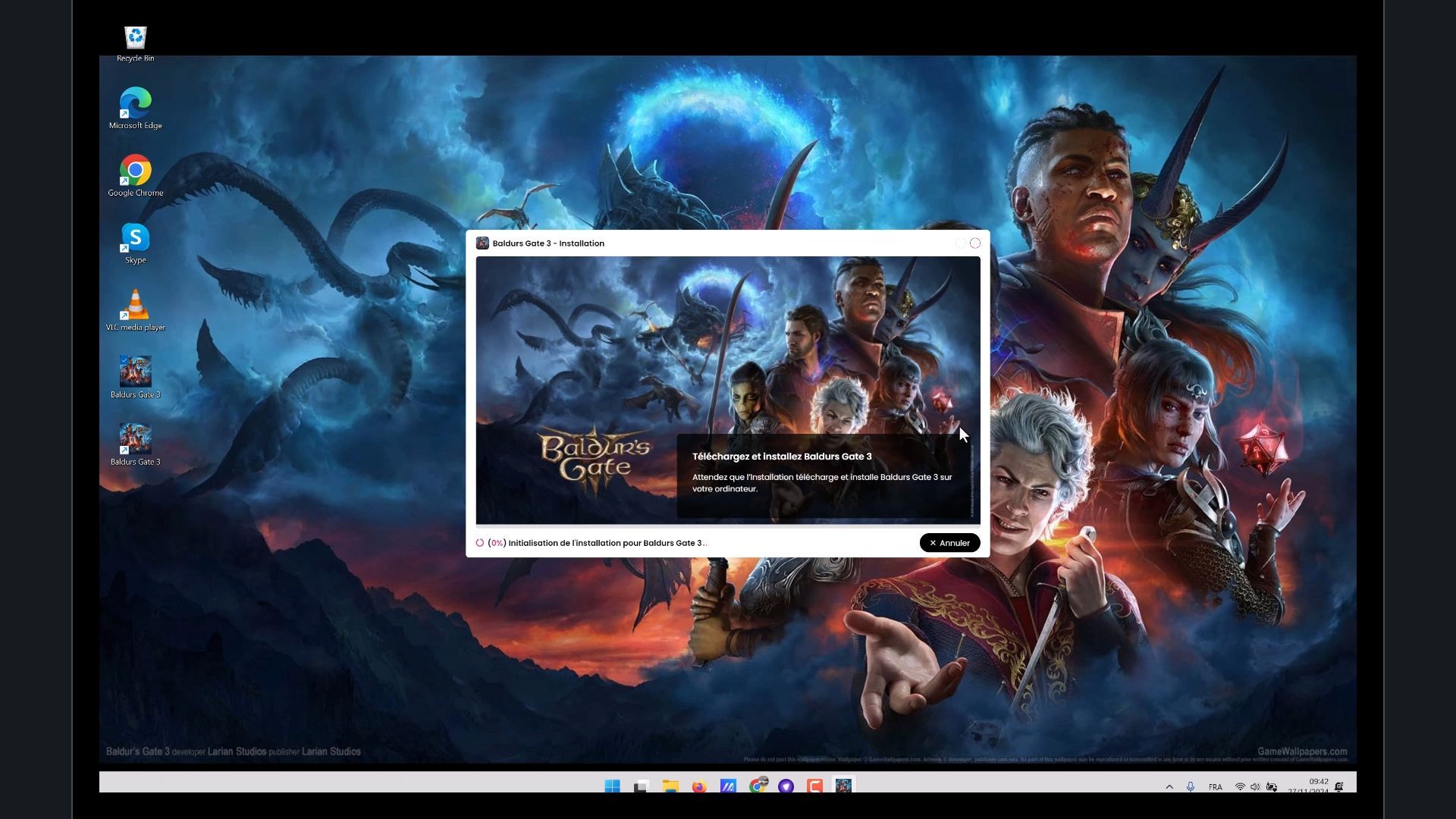1456x819 pixels.
Task: Click the battery status tray icon
Action: (1272, 787)
